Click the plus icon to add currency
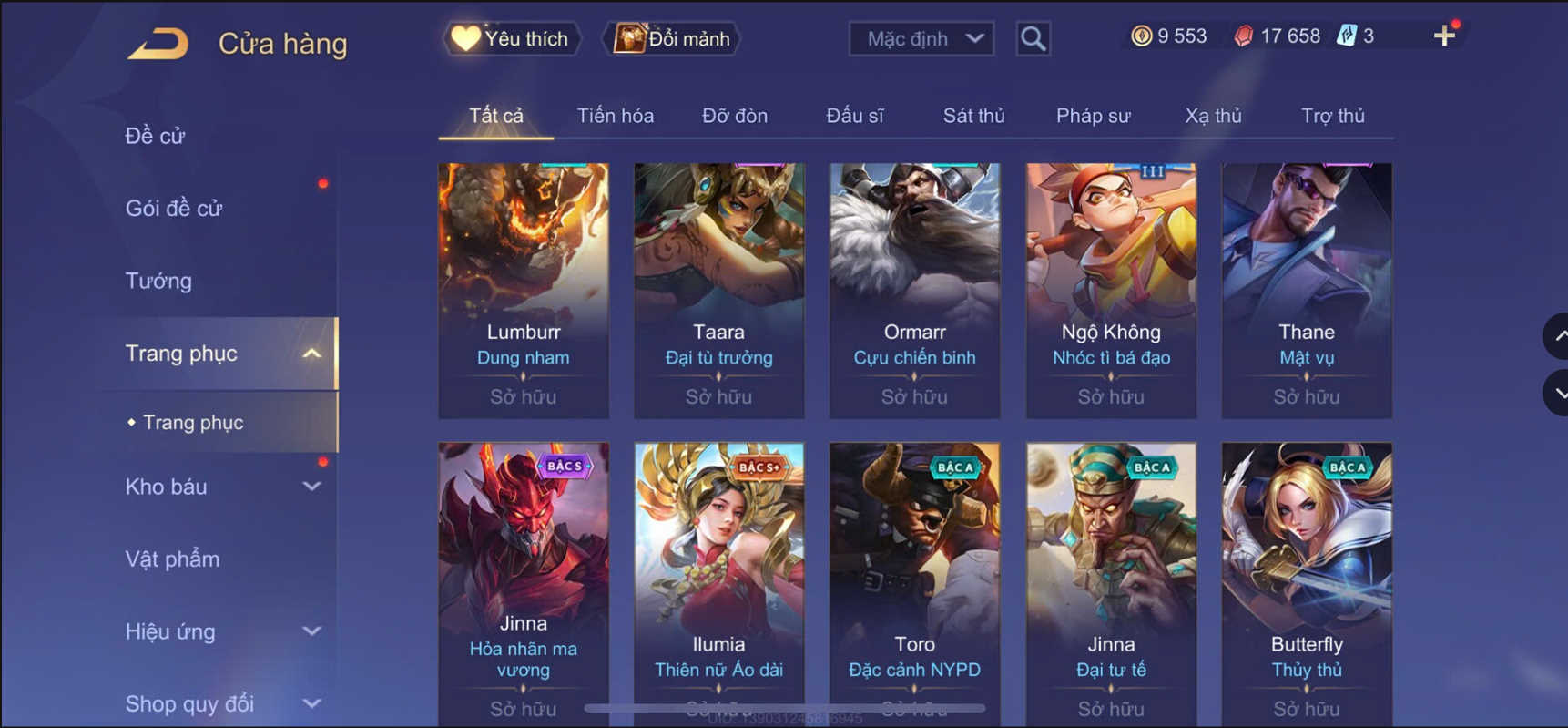 (x=1444, y=36)
